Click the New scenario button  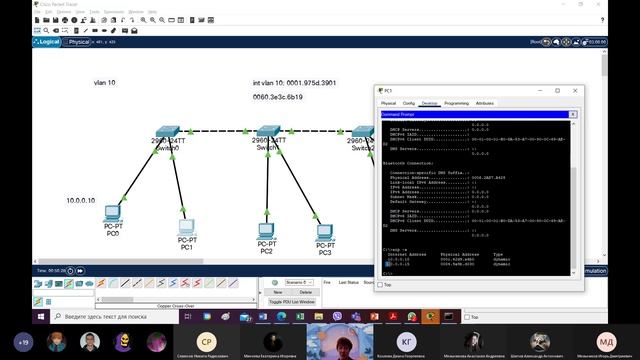pos(278,292)
